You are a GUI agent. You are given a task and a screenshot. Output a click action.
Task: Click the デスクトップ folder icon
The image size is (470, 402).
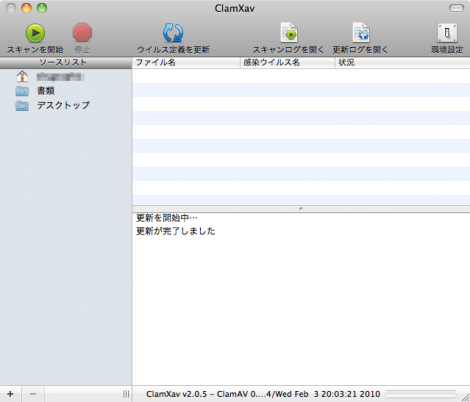(x=22, y=106)
